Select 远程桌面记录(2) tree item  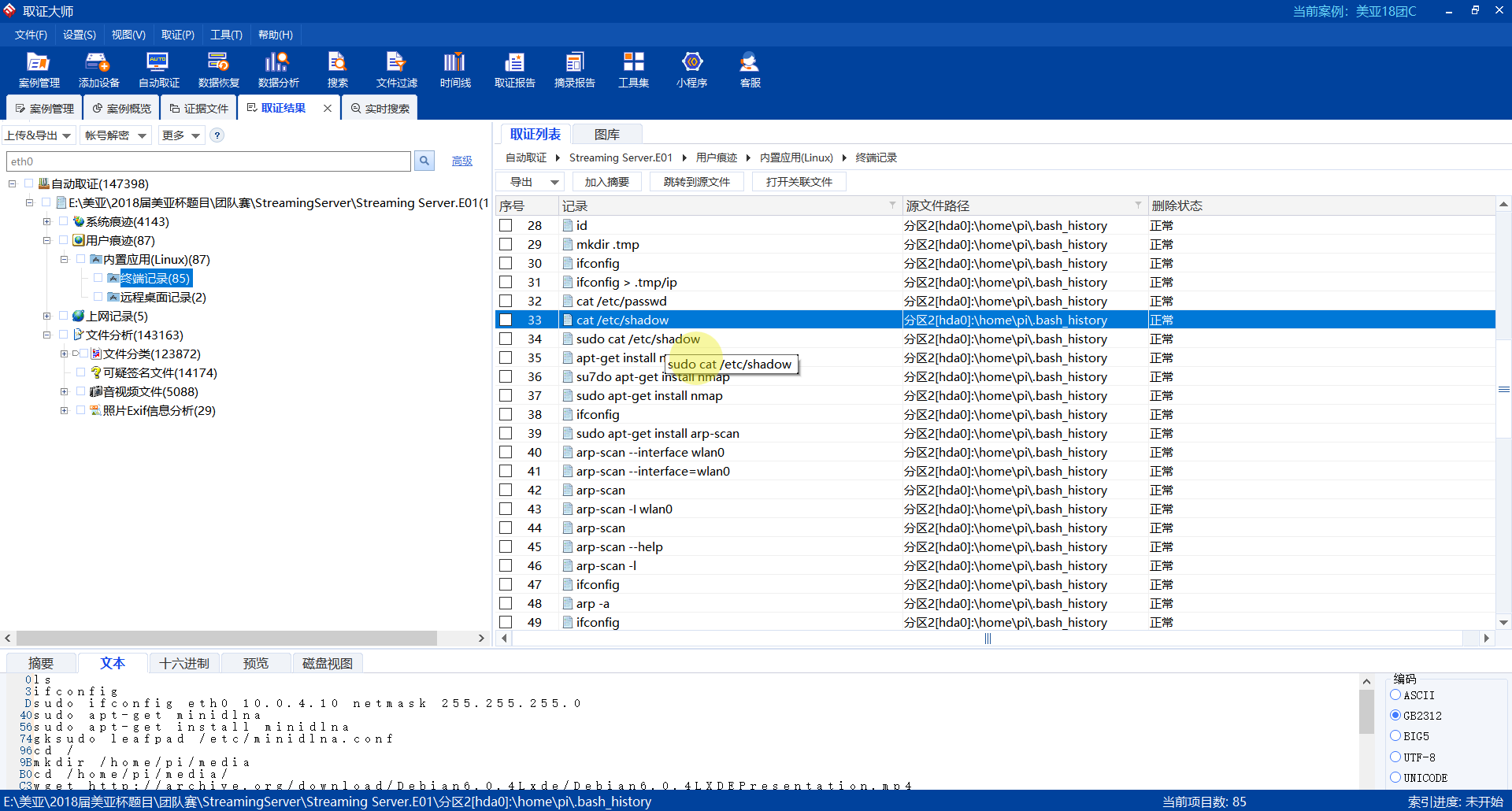tap(163, 297)
